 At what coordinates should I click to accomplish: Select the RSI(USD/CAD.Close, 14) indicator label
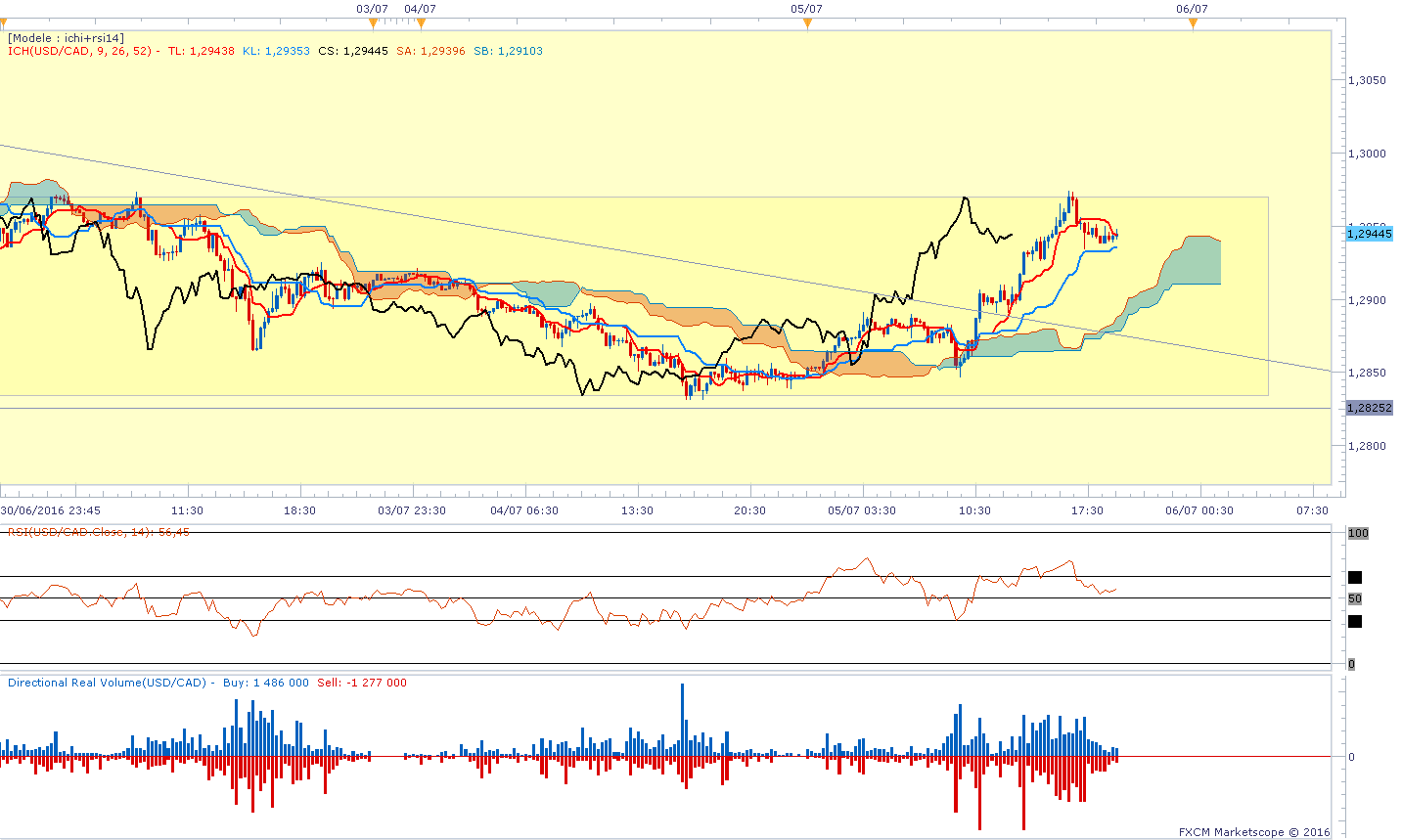pos(99,532)
